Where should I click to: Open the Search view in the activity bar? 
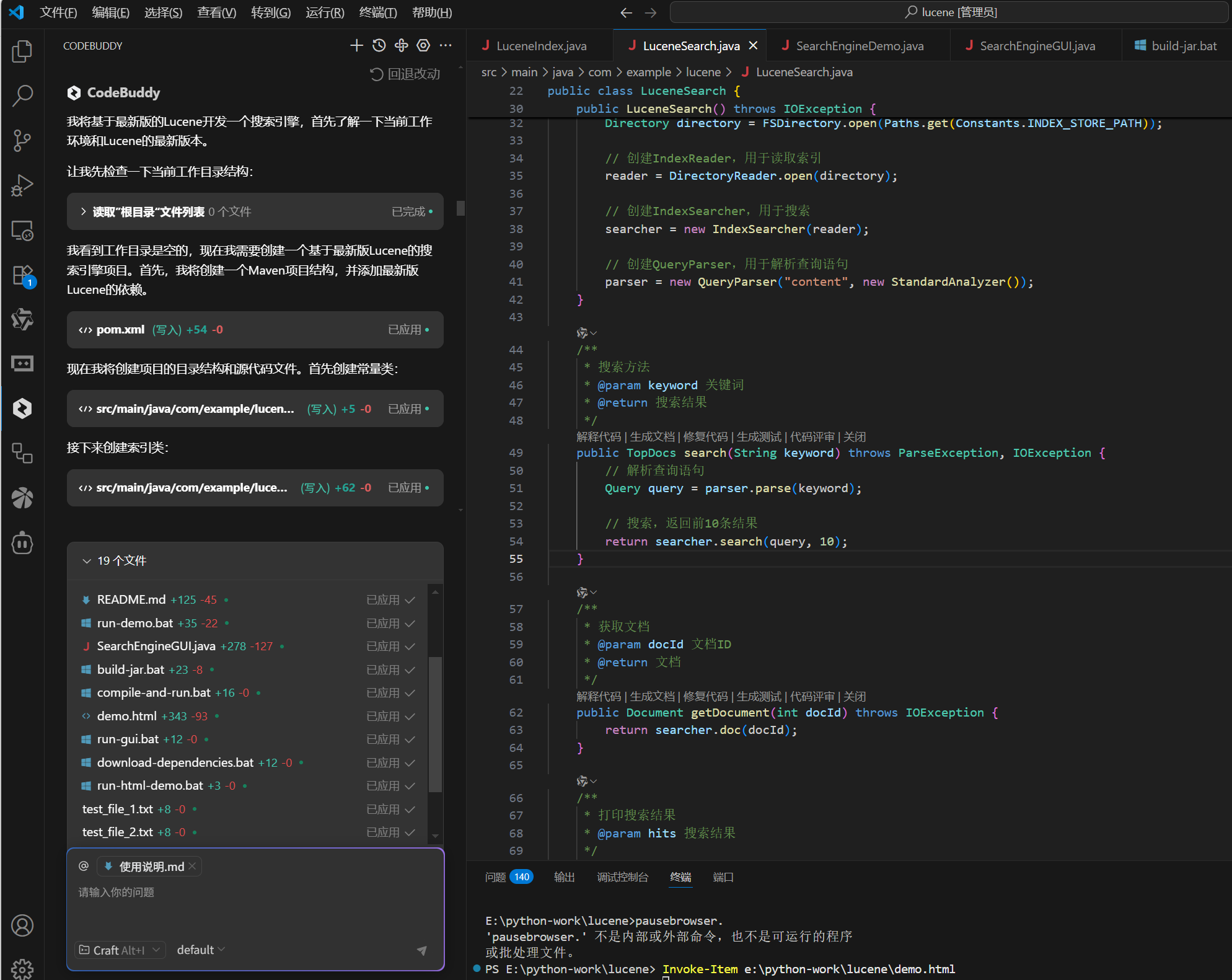point(22,95)
